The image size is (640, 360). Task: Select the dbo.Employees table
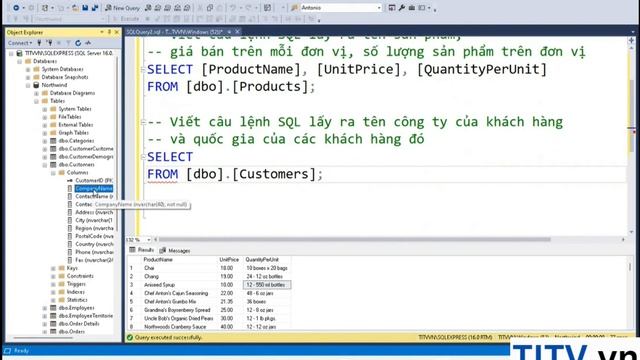pos(76,308)
